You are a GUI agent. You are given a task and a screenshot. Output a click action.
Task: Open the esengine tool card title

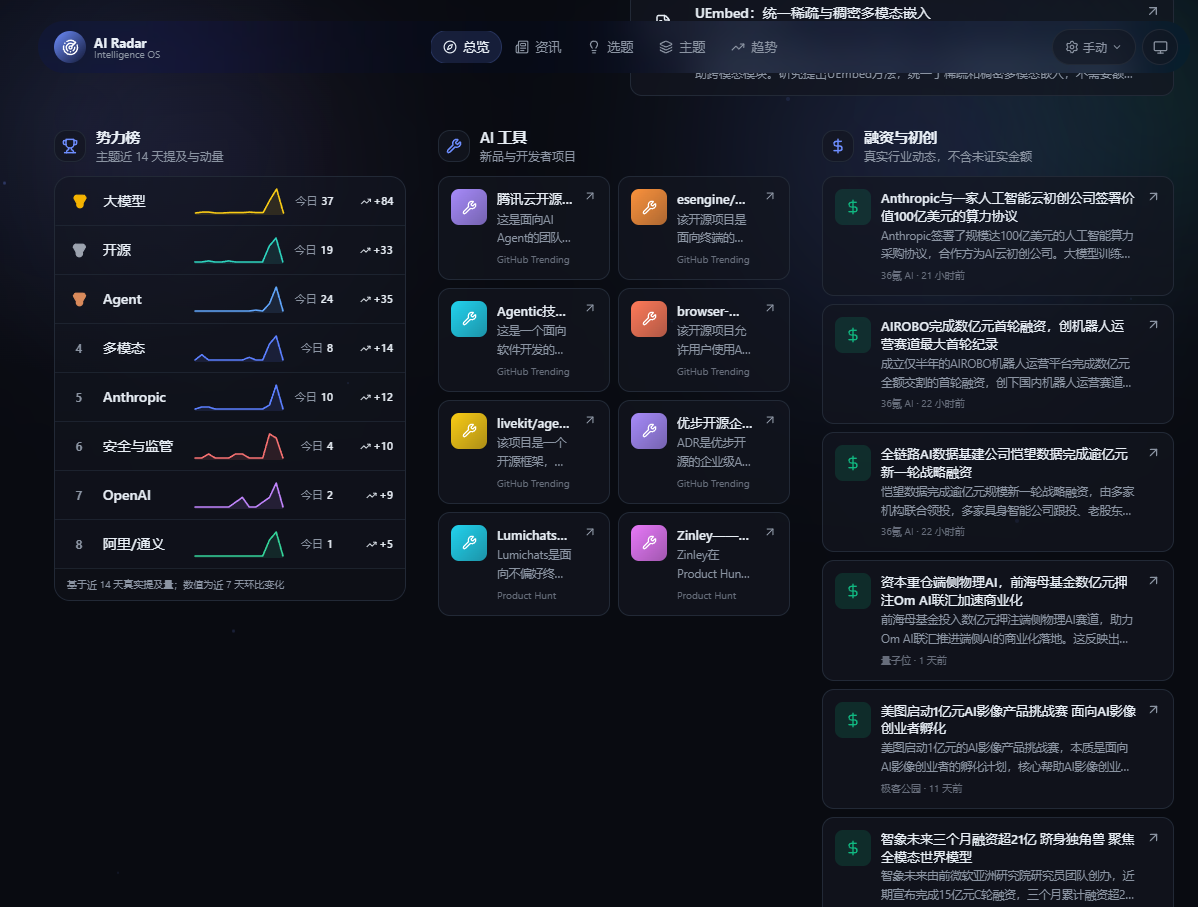711,199
